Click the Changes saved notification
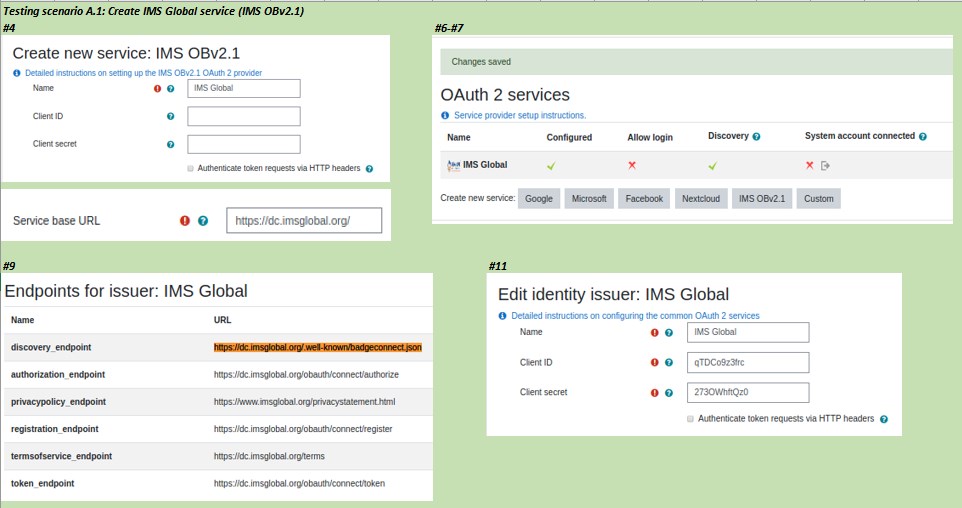962x508 pixels. click(x=696, y=61)
